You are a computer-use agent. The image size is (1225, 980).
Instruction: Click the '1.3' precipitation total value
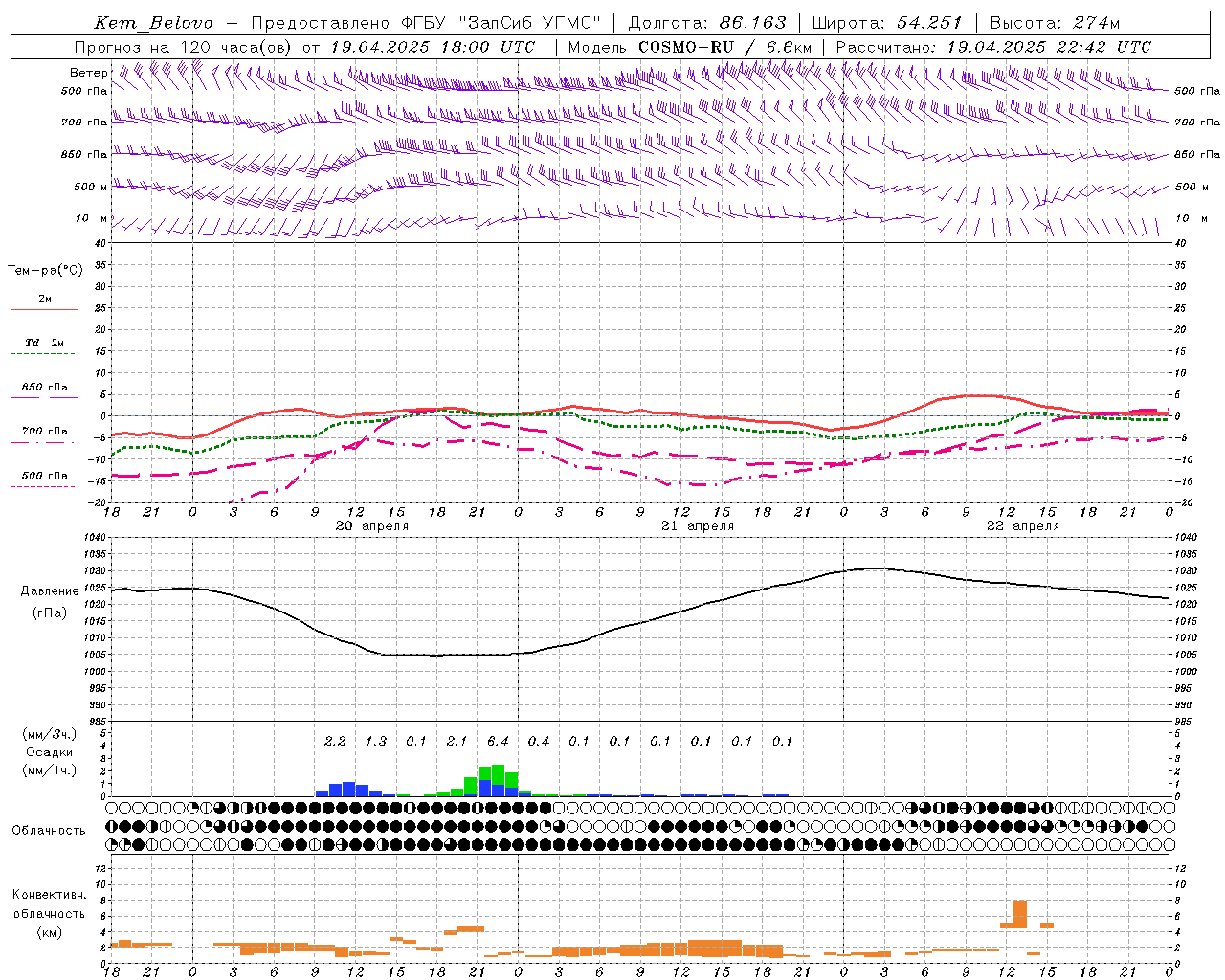click(x=376, y=741)
